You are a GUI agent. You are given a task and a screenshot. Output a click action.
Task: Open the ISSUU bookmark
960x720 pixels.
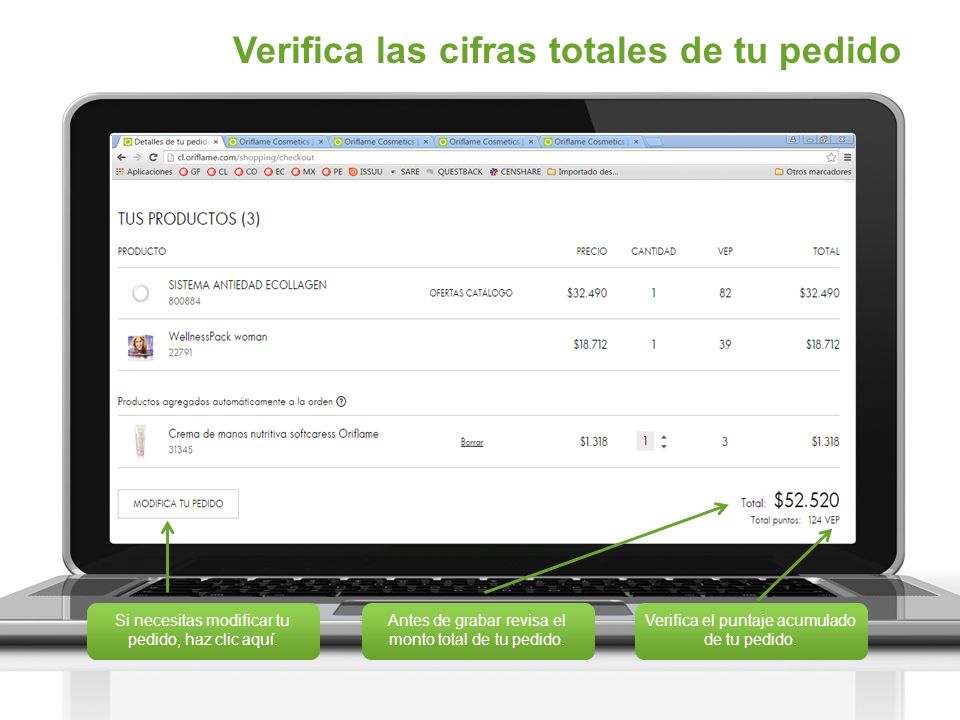coord(366,172)
